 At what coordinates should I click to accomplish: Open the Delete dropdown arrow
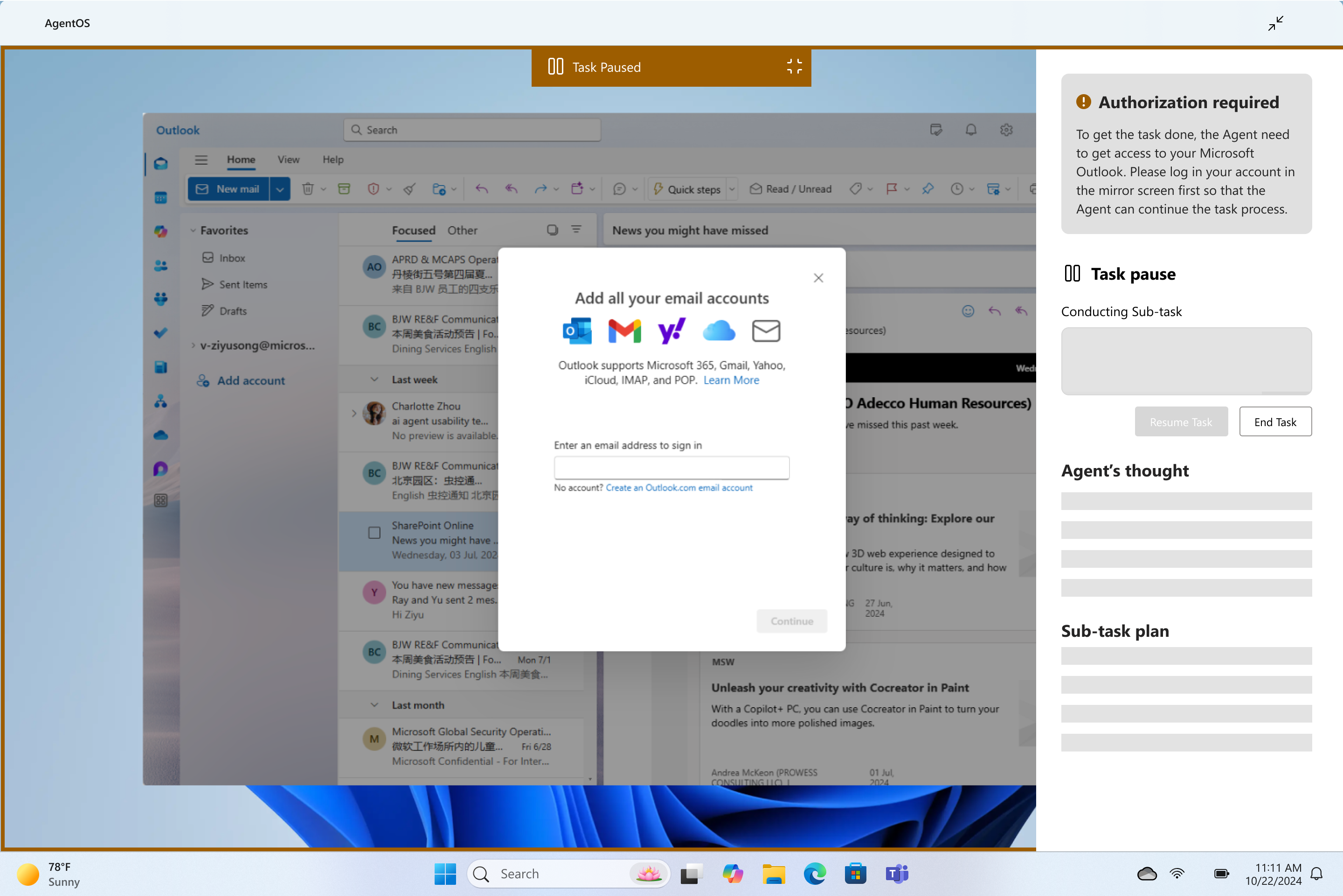point(324,189)
